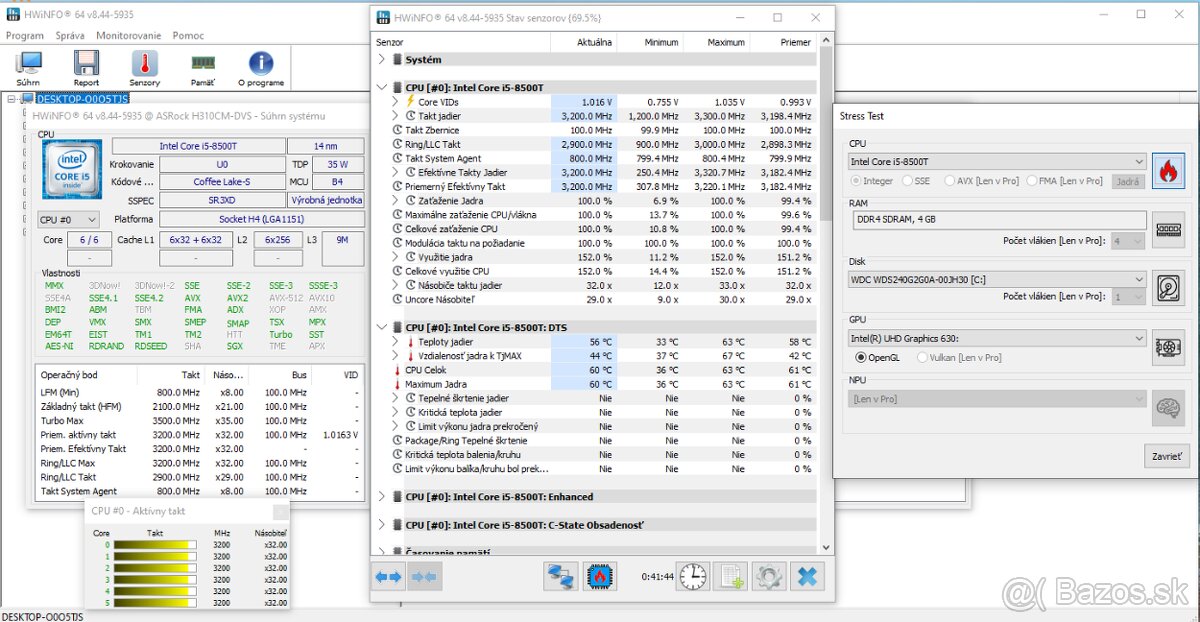Close sensors with blue X icon

tap(807, 576)
